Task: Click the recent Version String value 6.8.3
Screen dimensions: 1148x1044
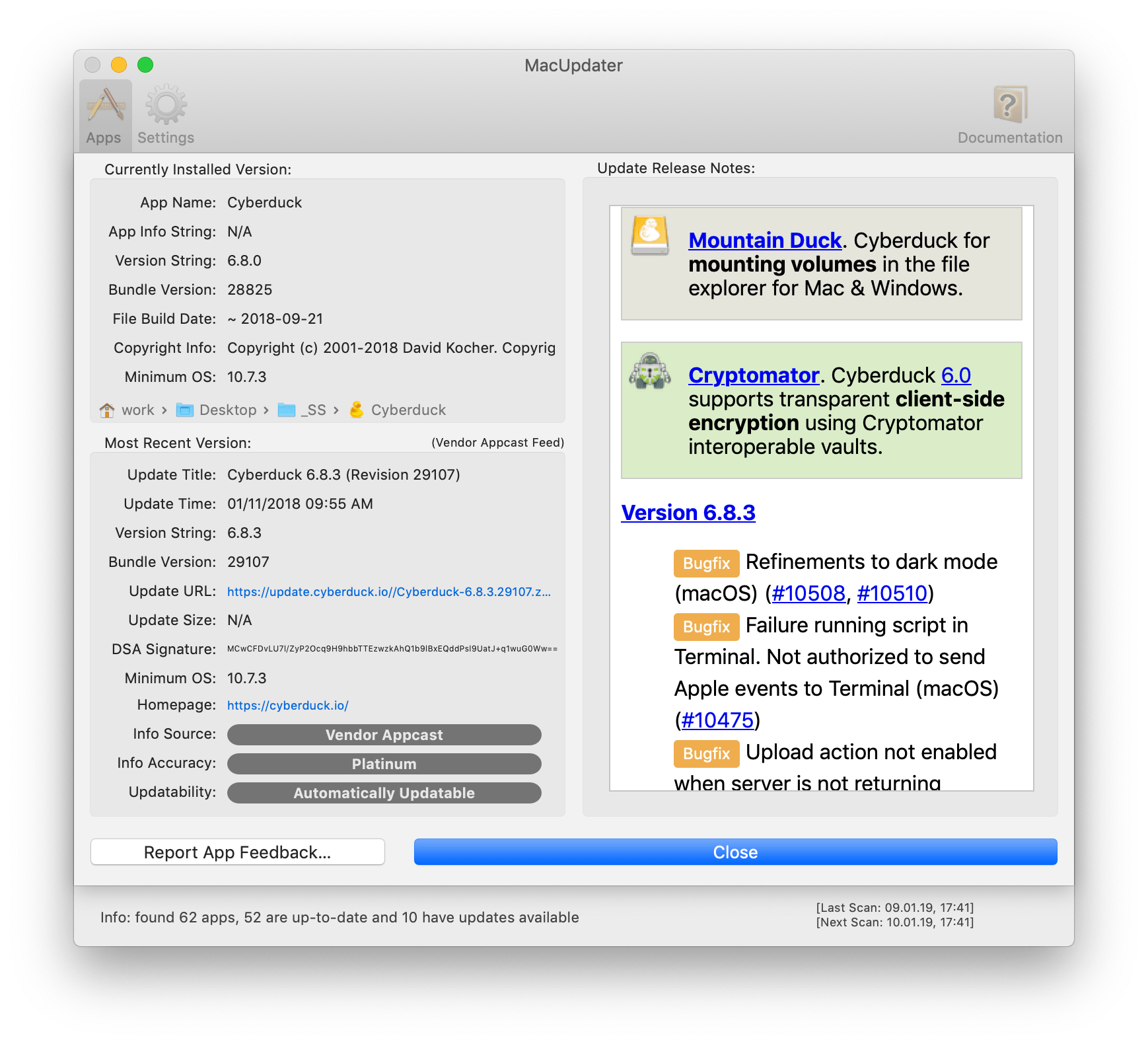Action: tap(244, 533)
